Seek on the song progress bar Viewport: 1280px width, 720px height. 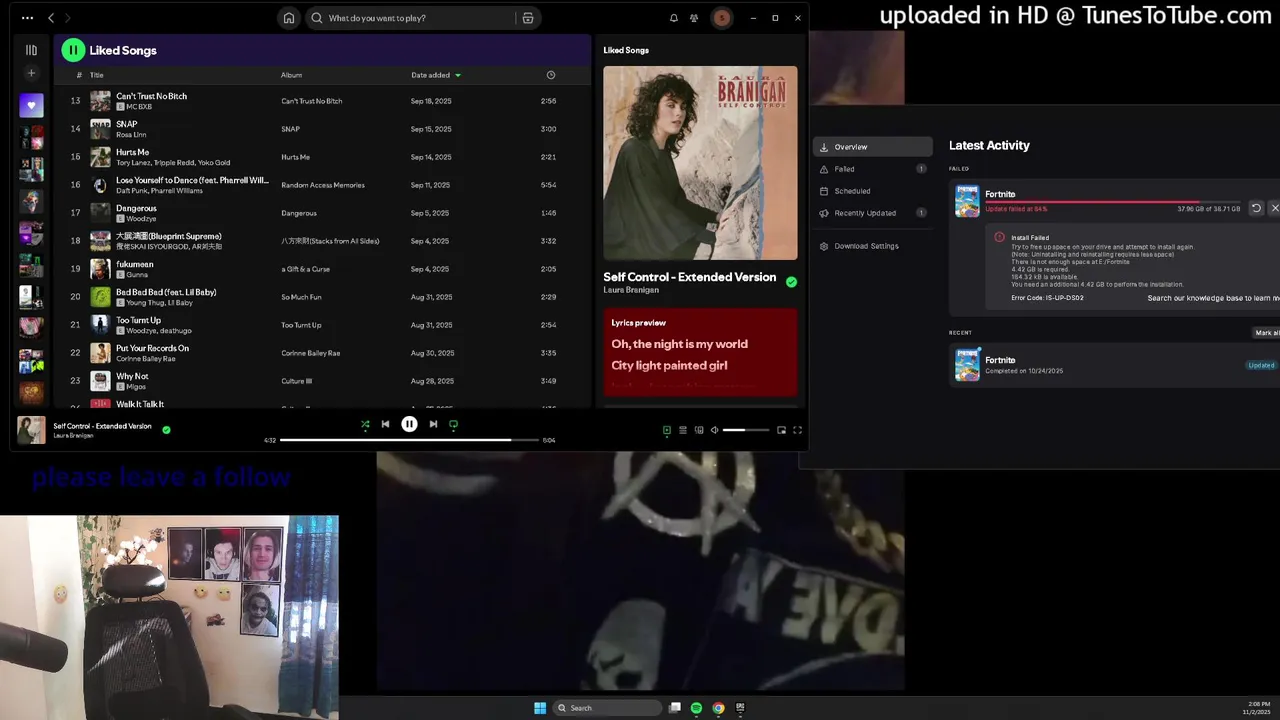(x=409, y=440)
